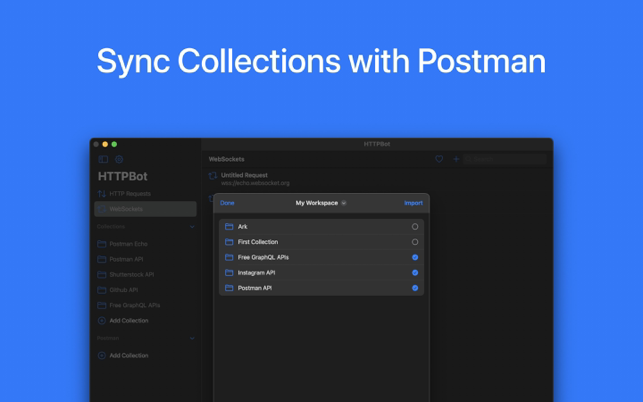This screenshot has height=402, width=643.
Task: Select the First Collection radio button
Action: click(415, 242)
